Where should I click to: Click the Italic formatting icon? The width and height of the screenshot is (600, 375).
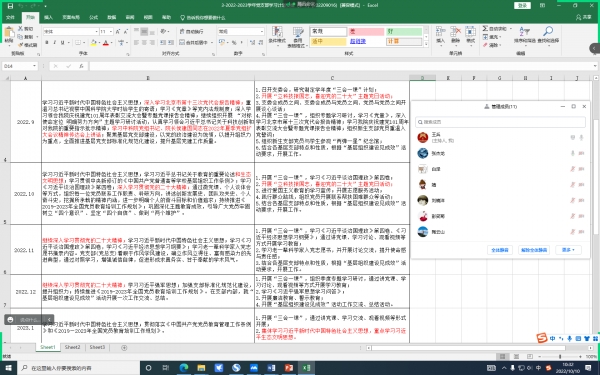[54, 42]
